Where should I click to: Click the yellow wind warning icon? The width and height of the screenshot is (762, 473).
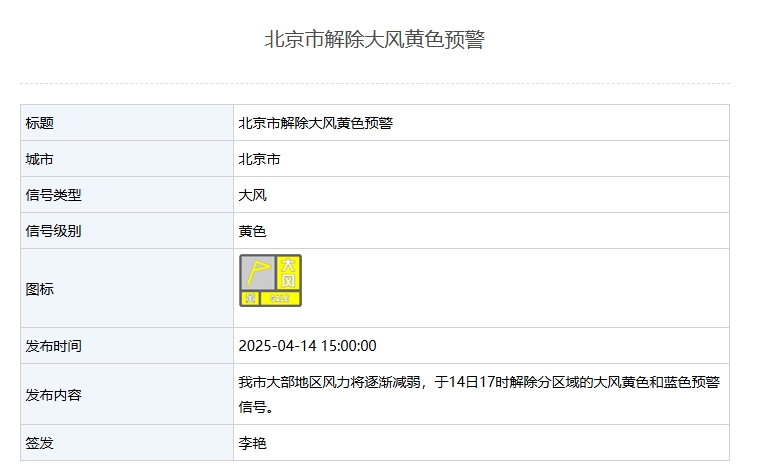tap(270, 280)
